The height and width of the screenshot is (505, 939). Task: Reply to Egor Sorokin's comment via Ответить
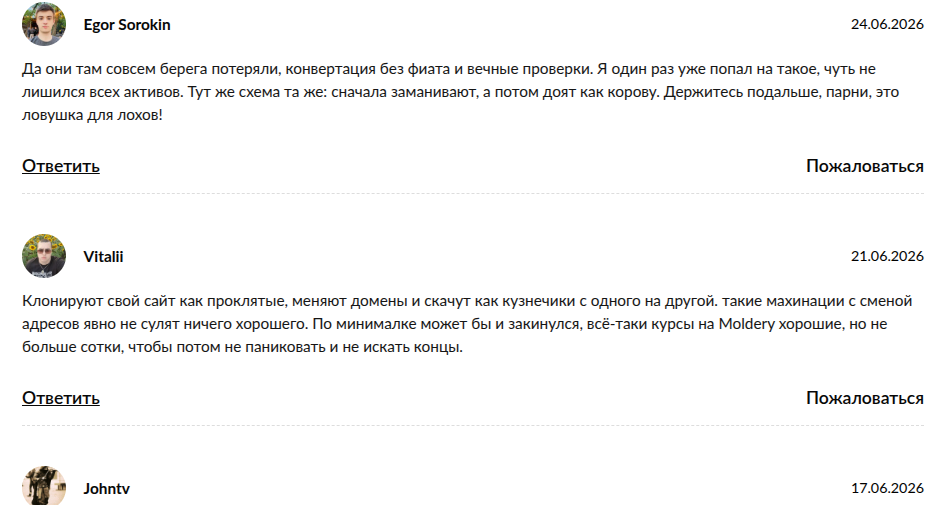61,166
